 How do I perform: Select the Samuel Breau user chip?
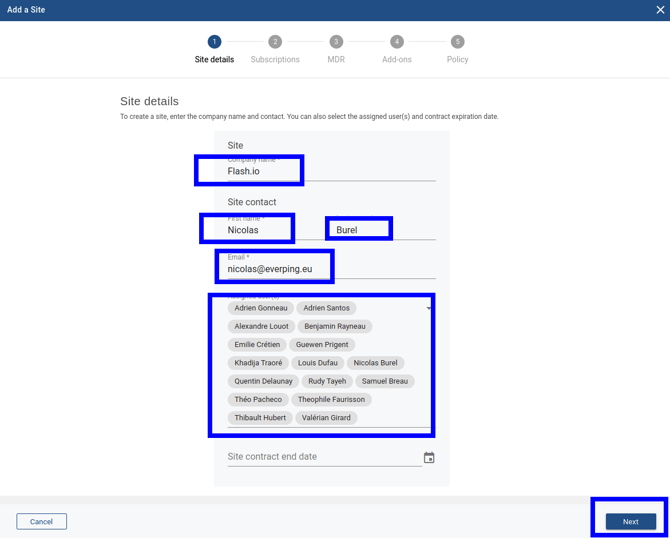[385, 381]
